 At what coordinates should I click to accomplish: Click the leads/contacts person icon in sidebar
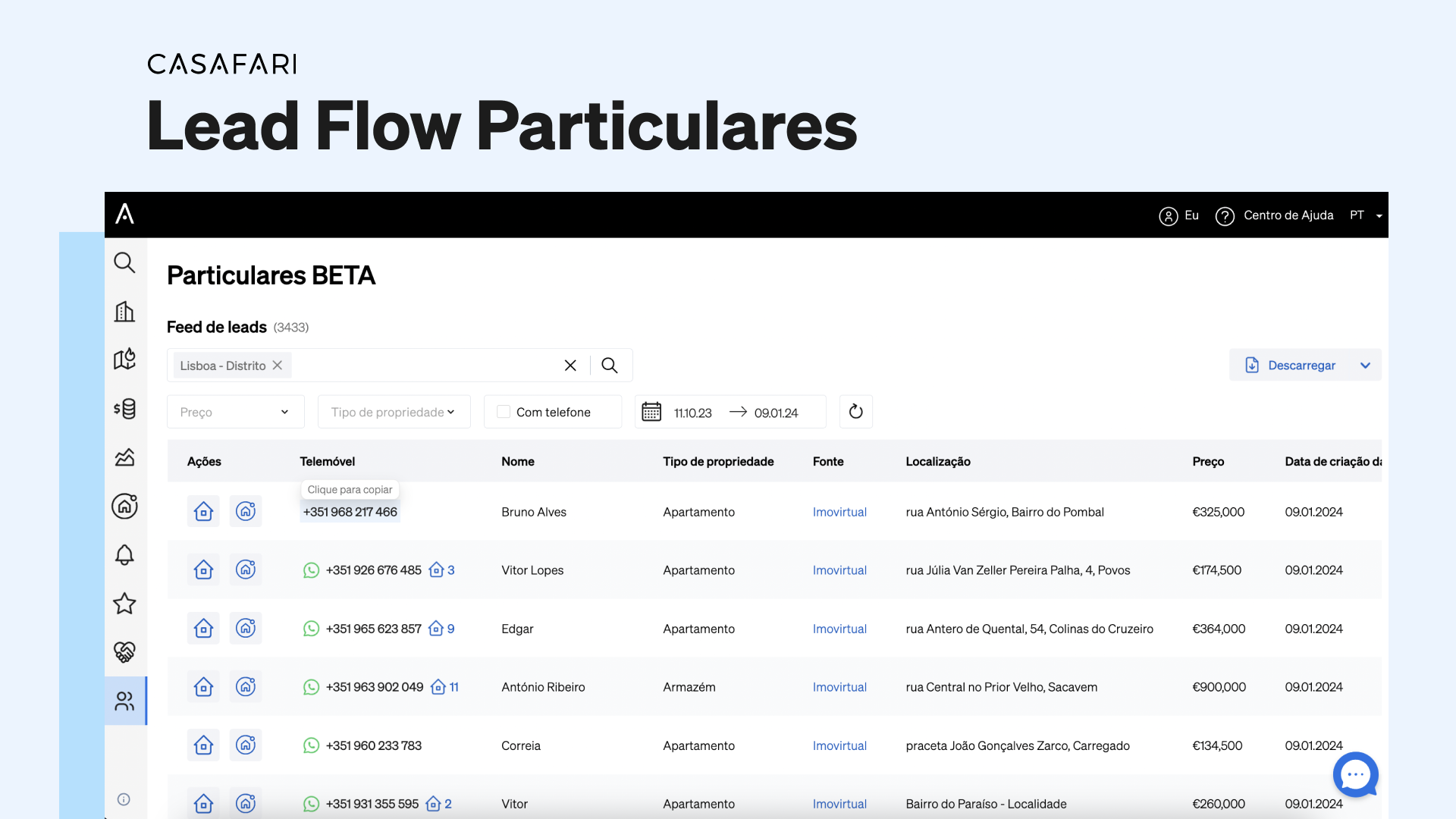pos(125,700)
